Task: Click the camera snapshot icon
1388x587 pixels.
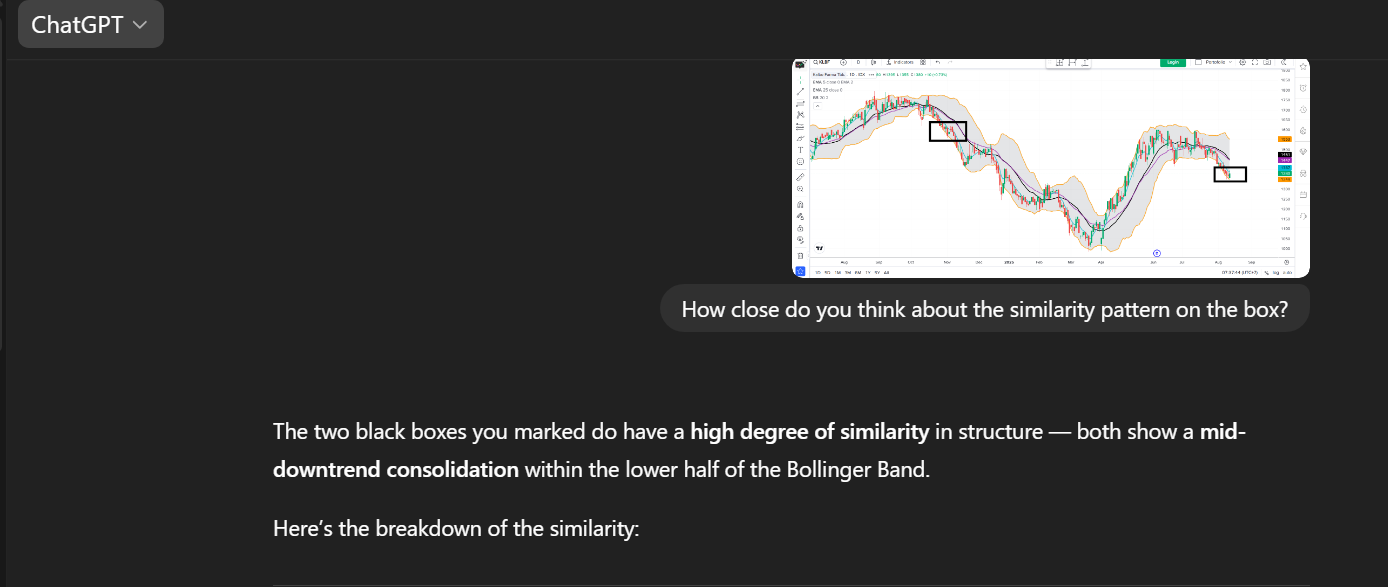Action: 1267,62
